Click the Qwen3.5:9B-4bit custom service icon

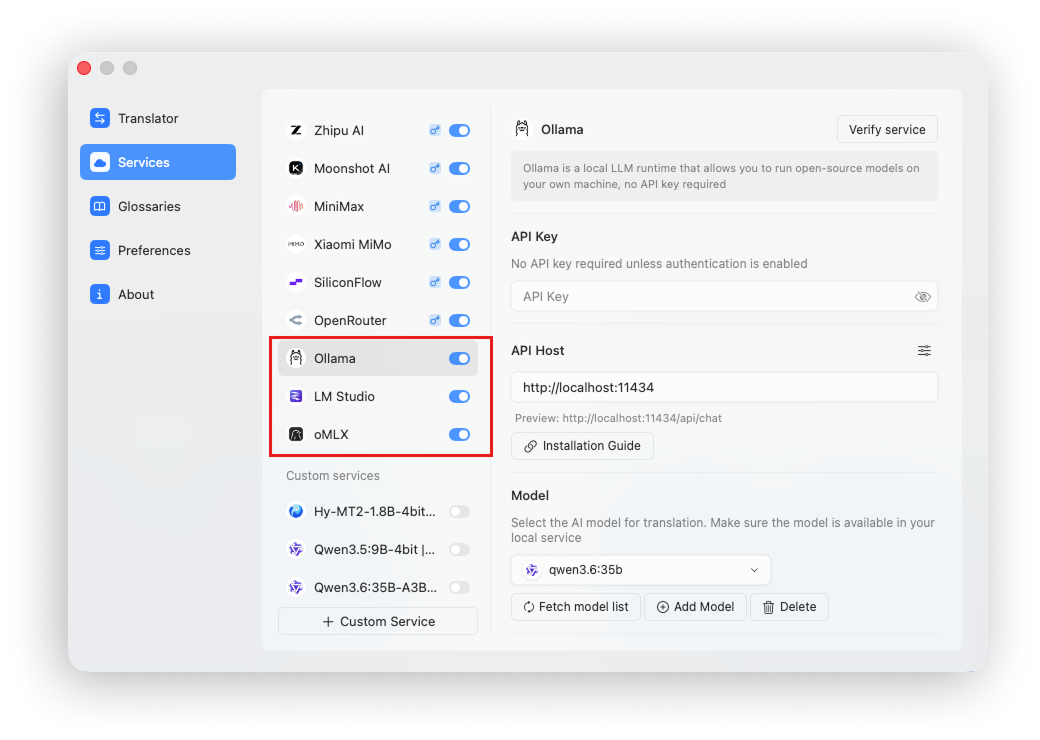(296, 550)
